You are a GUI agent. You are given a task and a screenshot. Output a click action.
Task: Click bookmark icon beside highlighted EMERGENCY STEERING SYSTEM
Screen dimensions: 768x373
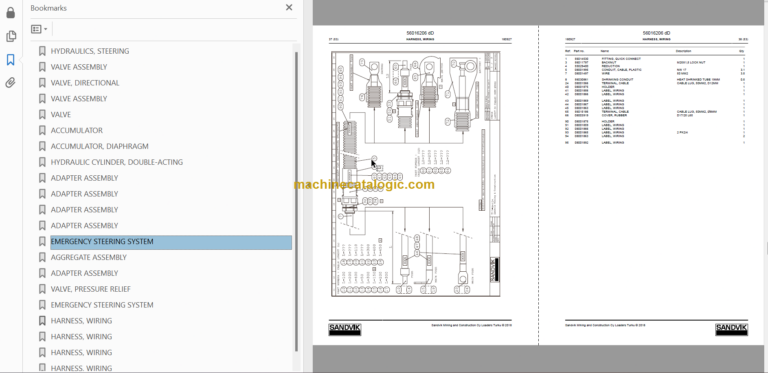click(x=42, y=241)
